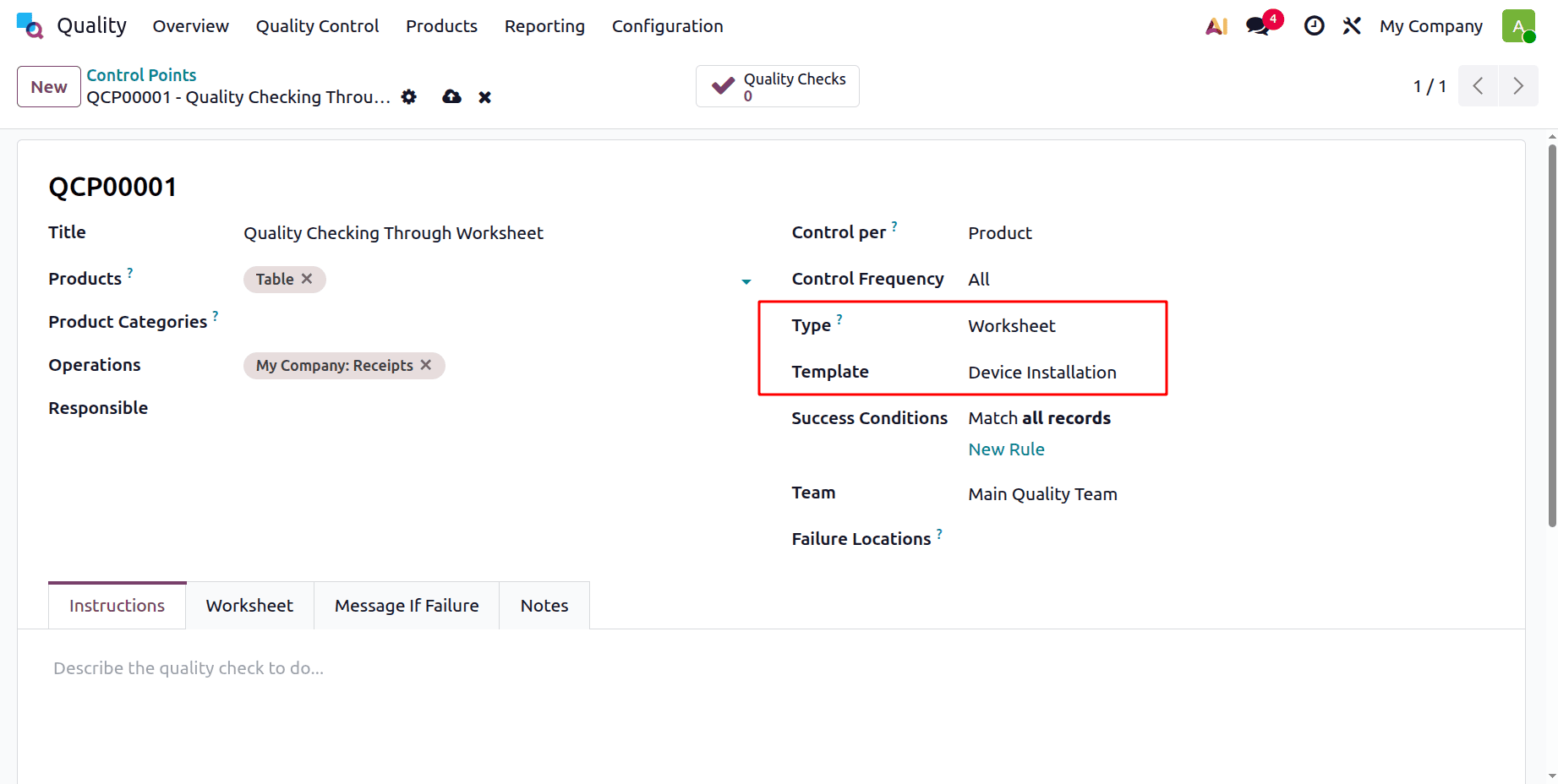Click the New button

(49, 87)
